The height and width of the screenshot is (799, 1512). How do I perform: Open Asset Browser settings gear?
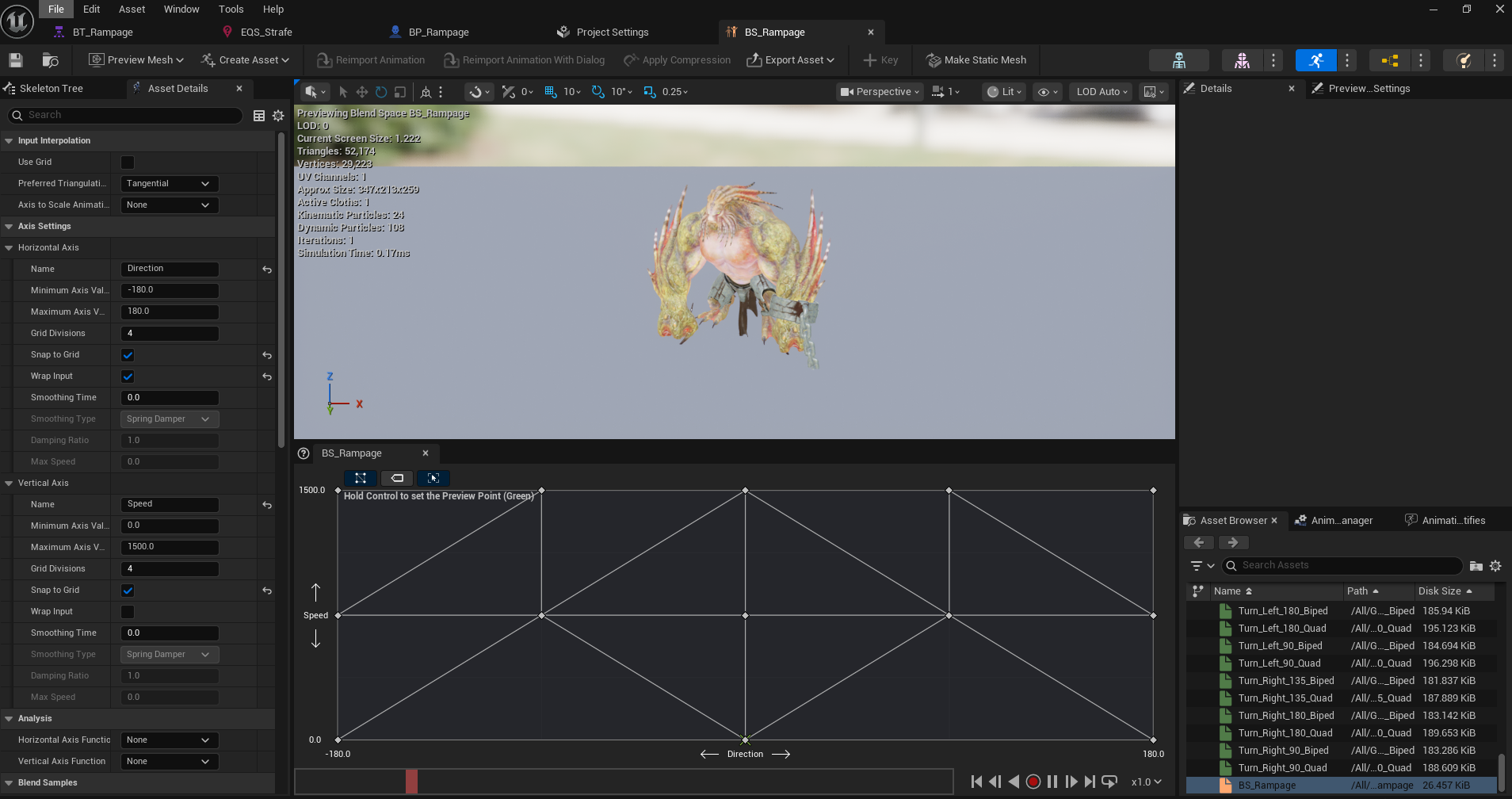pyautogui.click(x=1495, y=566)
